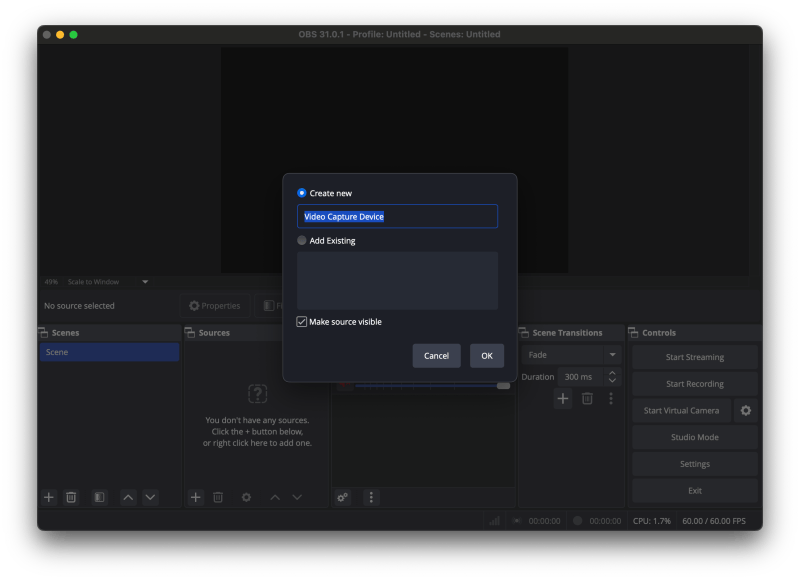Click the 60.00 / 60.00 FPS status text
This screenshot has width=800, height=580.
point(714,521)
